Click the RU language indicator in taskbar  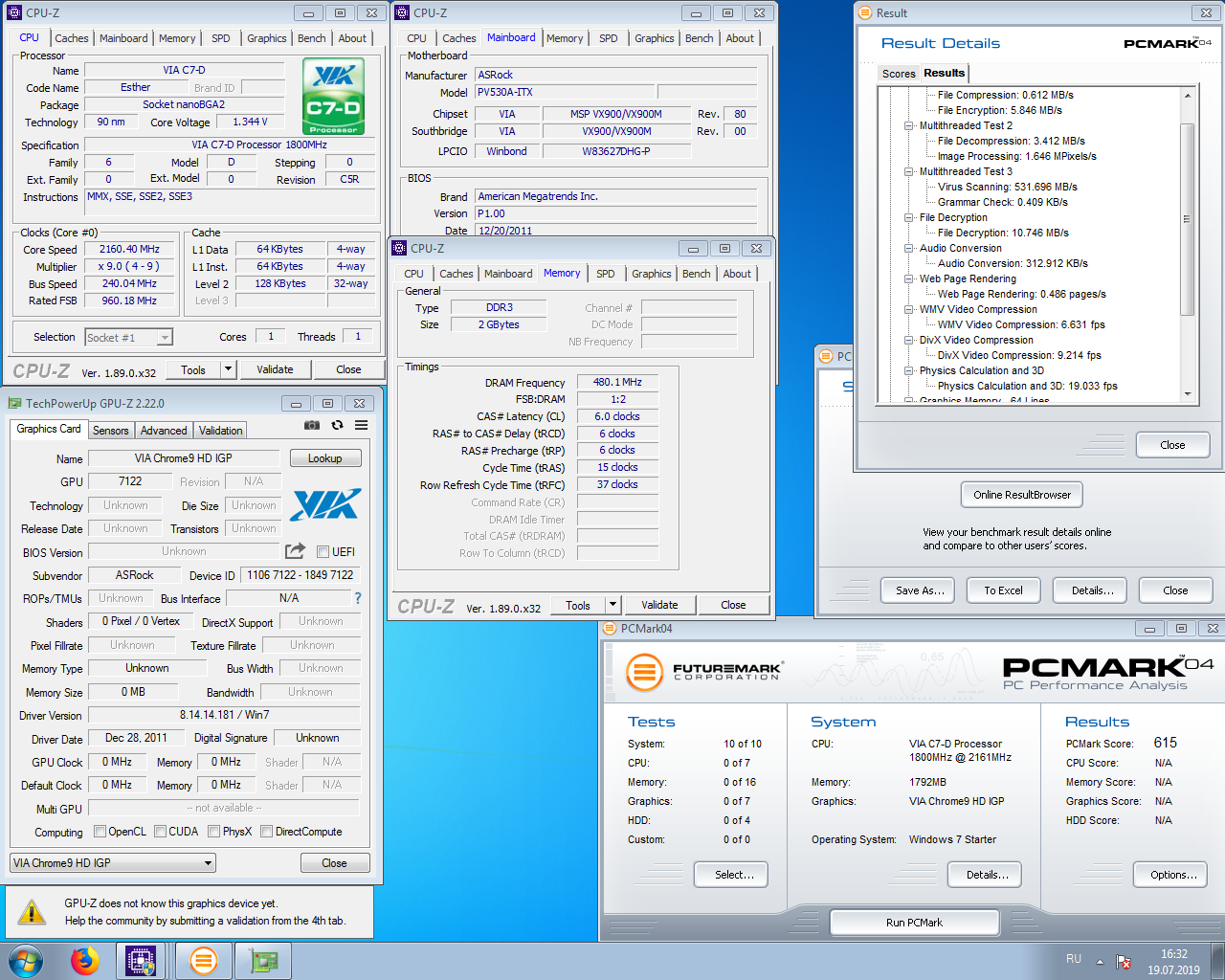point(1074,959)
